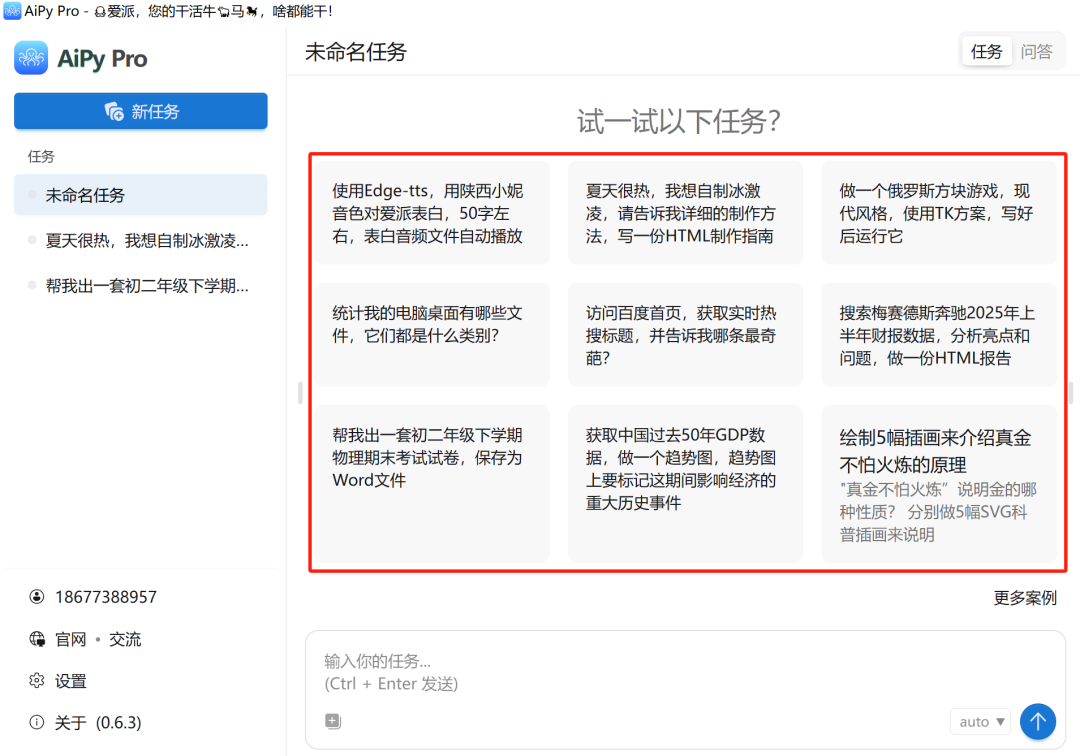Click the 交流 link in the sidebar

click(x=124, y=638)
